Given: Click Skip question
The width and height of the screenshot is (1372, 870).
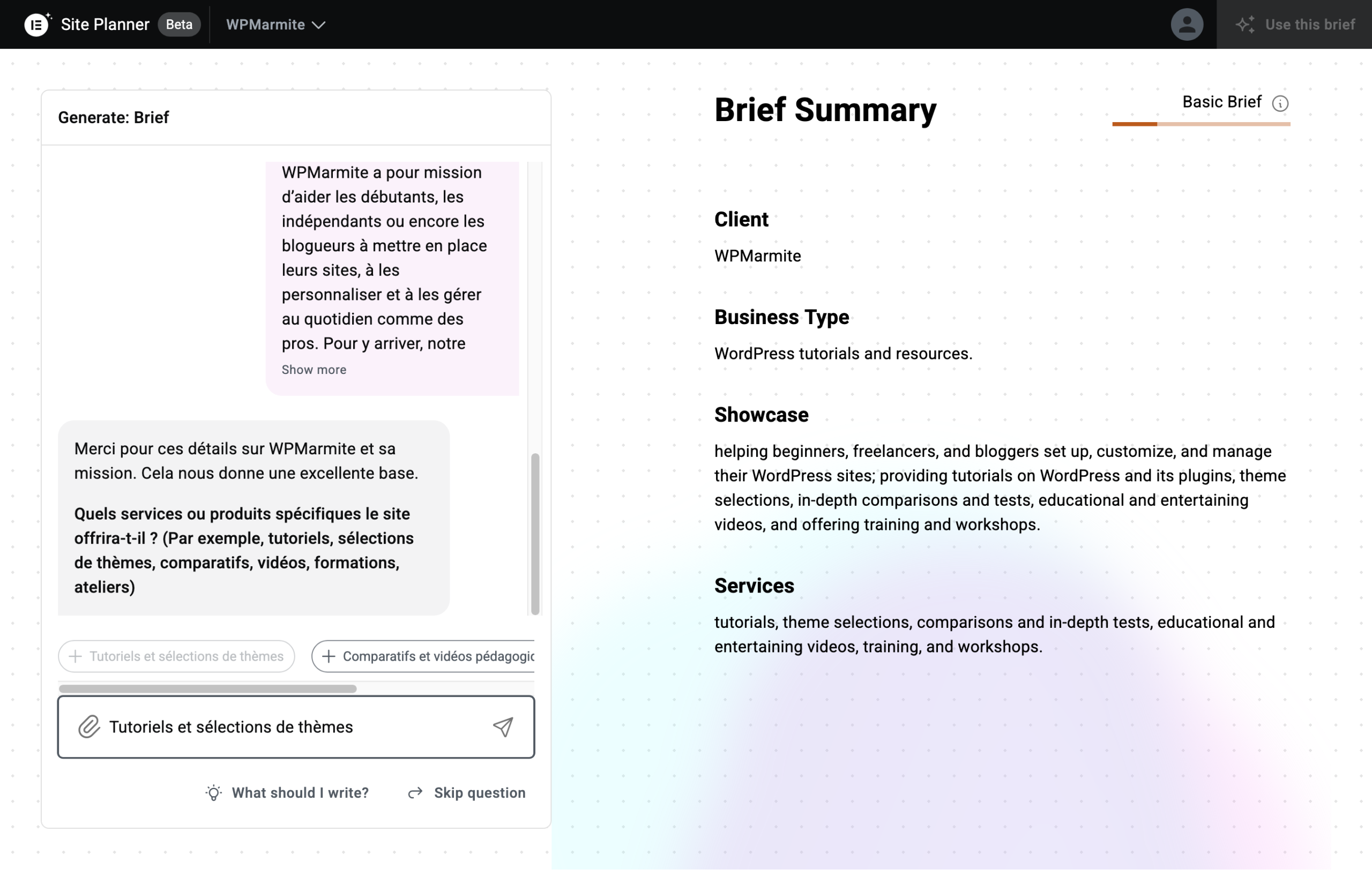Looking at the screenshot, I should [467, 793].
